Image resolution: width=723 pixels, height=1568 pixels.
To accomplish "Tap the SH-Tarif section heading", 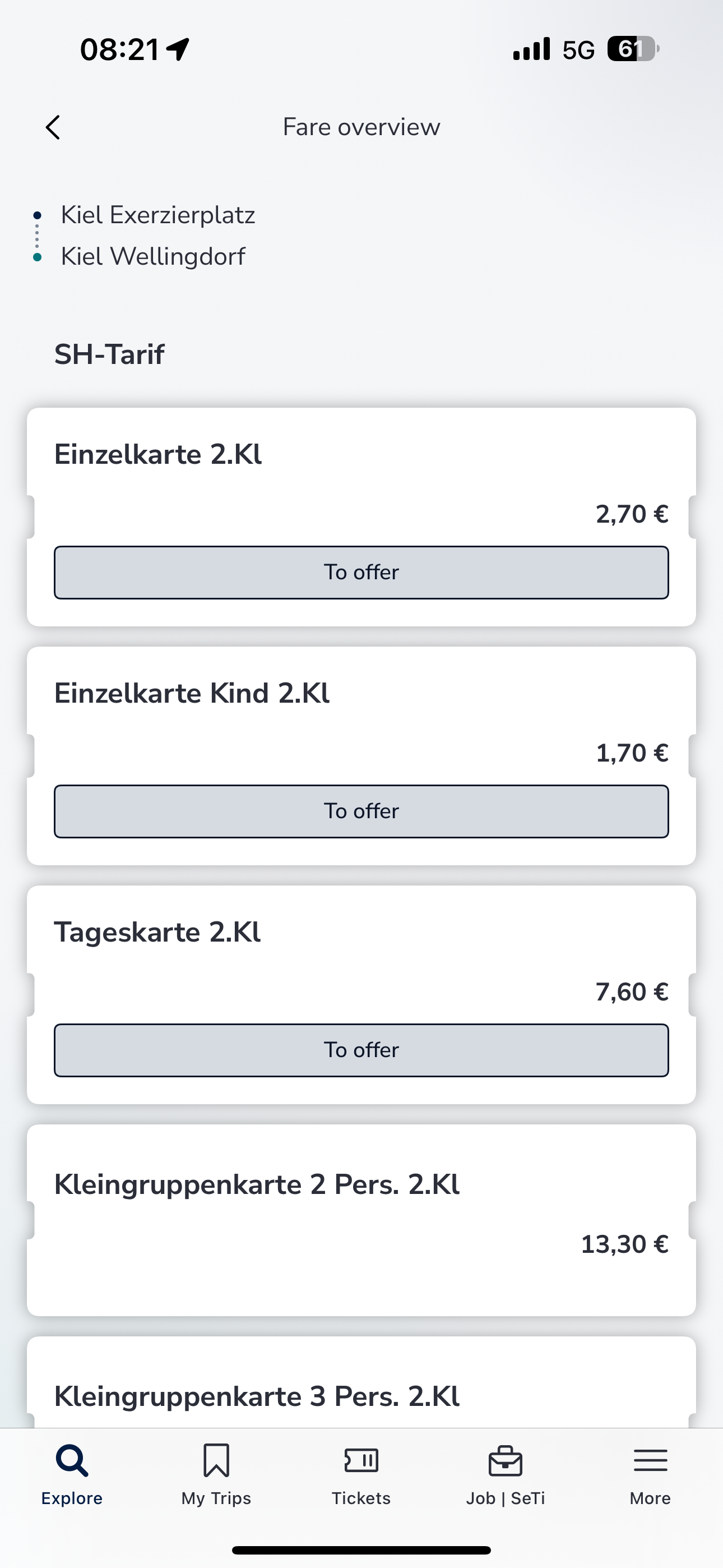I will coord(109,354).
